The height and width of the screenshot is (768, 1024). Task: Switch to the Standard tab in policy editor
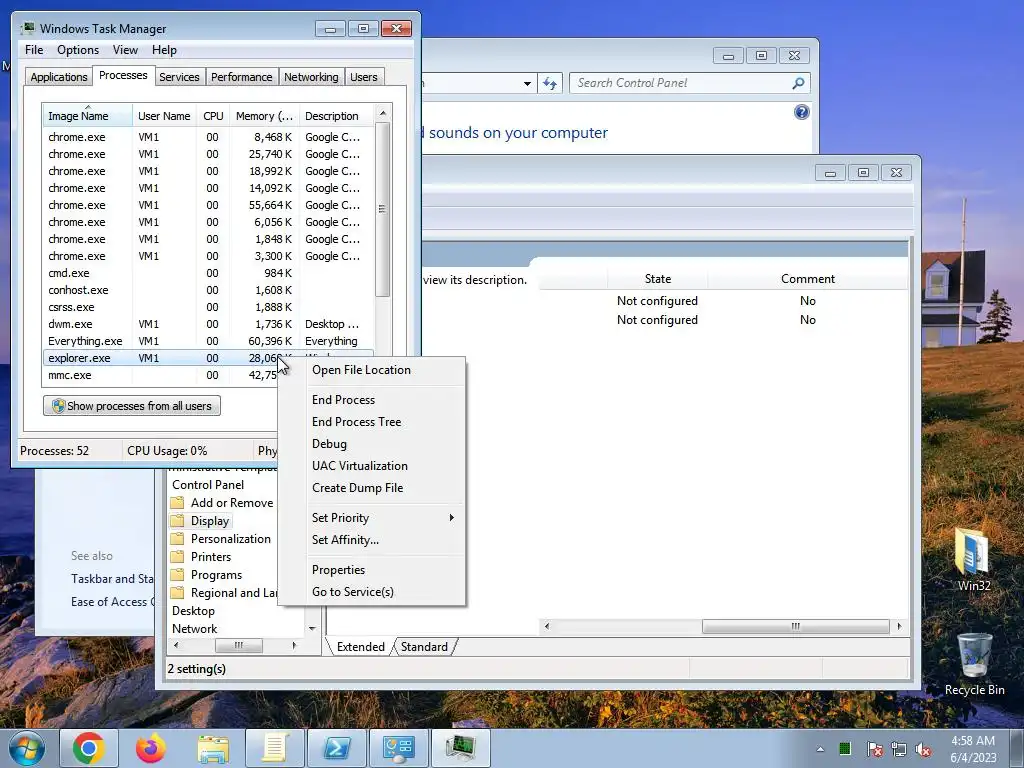point(424,647)
